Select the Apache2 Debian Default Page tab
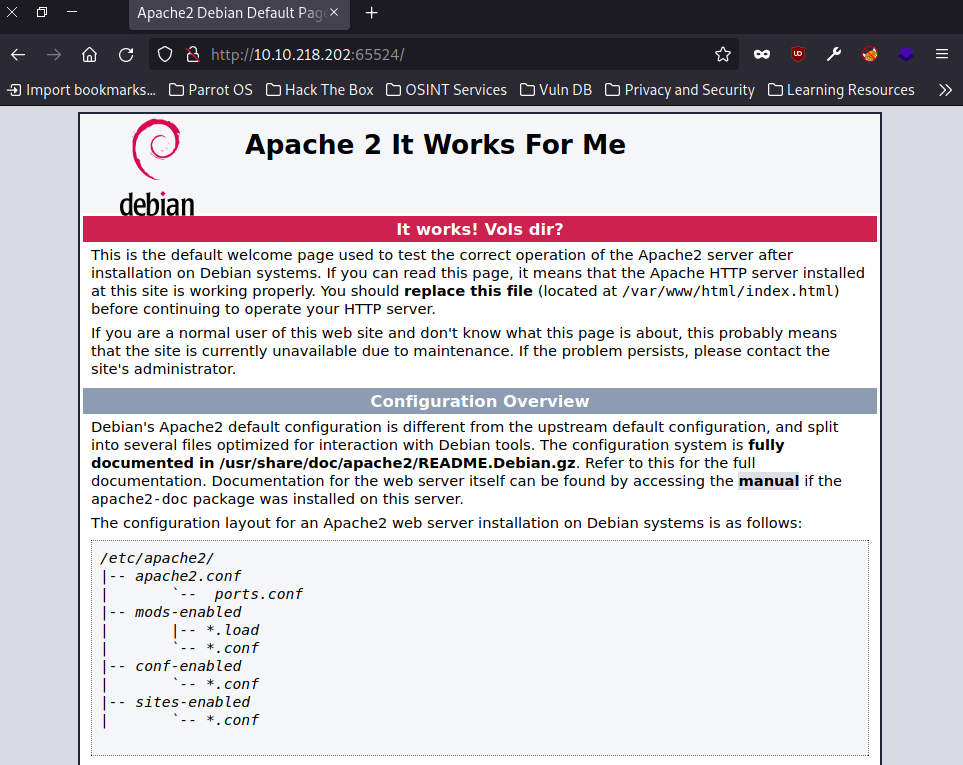Viewport: 963px width, 765px height. 230,14
